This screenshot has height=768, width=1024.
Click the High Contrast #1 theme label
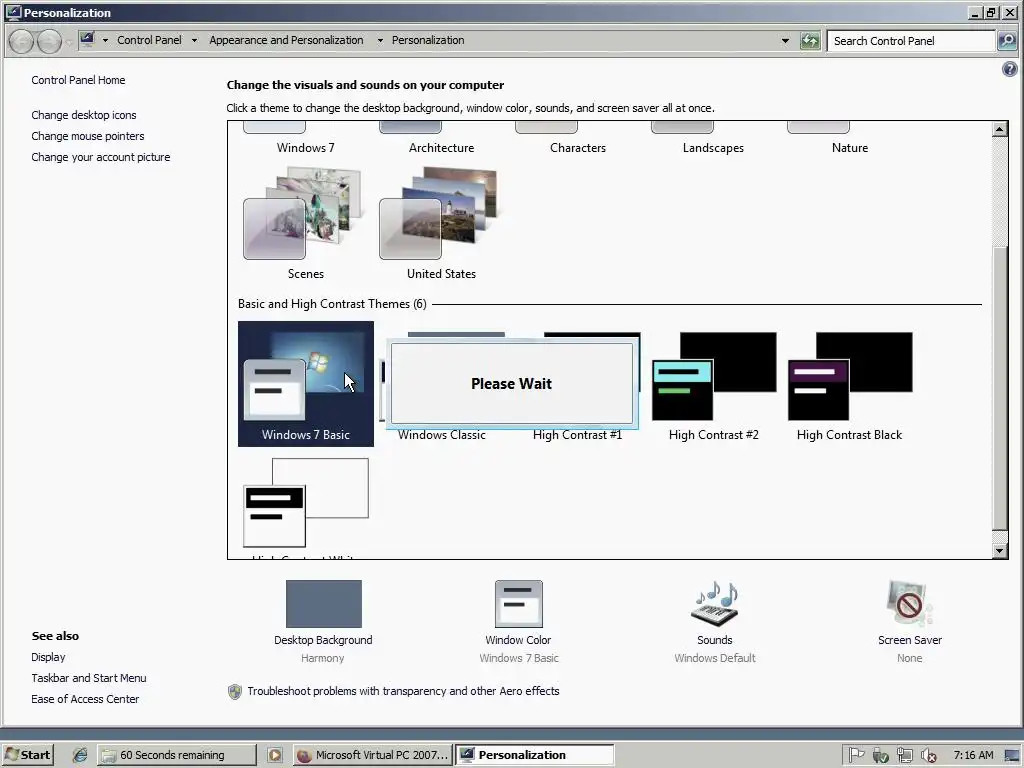pyautogui.click(x=577, y=435)
